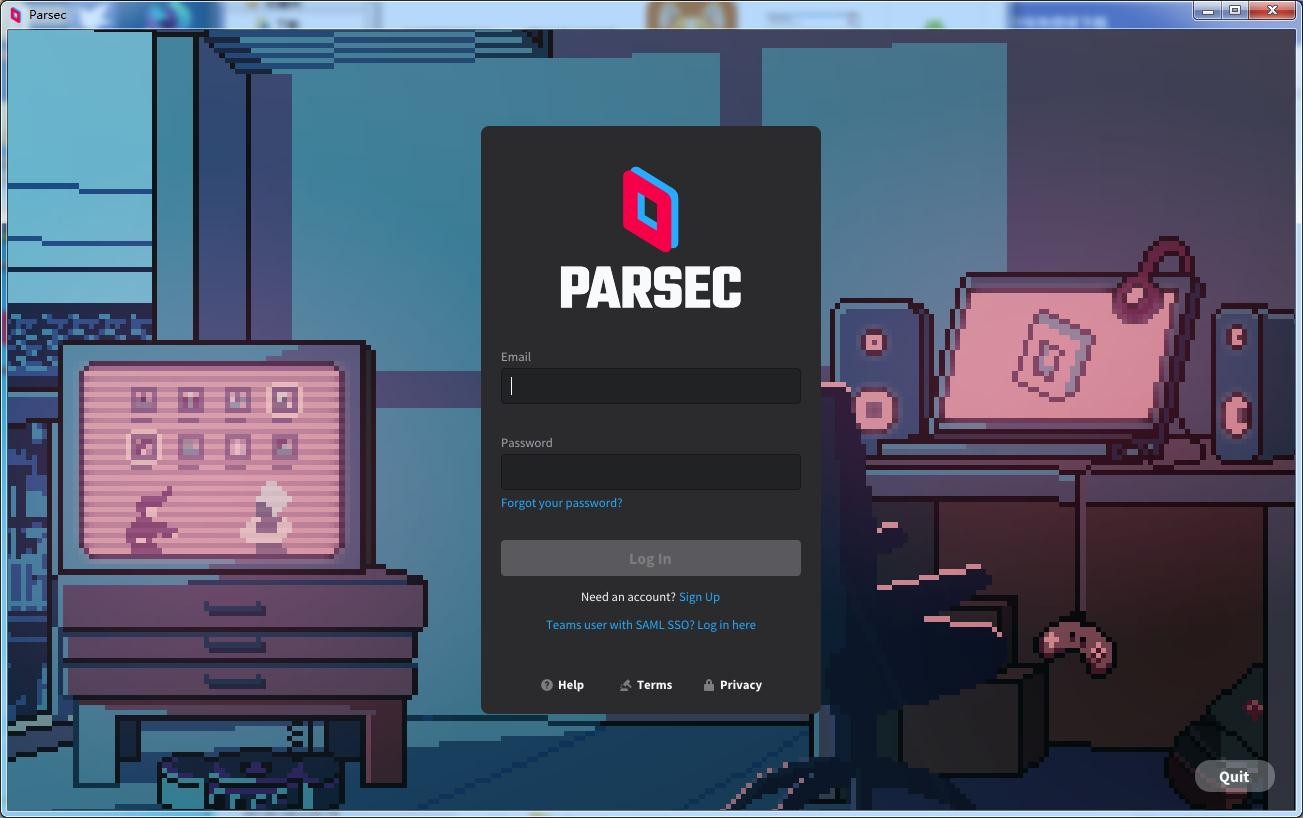Viewport: 1303px width, 818px height.
Task: Click the Forgot your password? link
Action: (561, 503)
